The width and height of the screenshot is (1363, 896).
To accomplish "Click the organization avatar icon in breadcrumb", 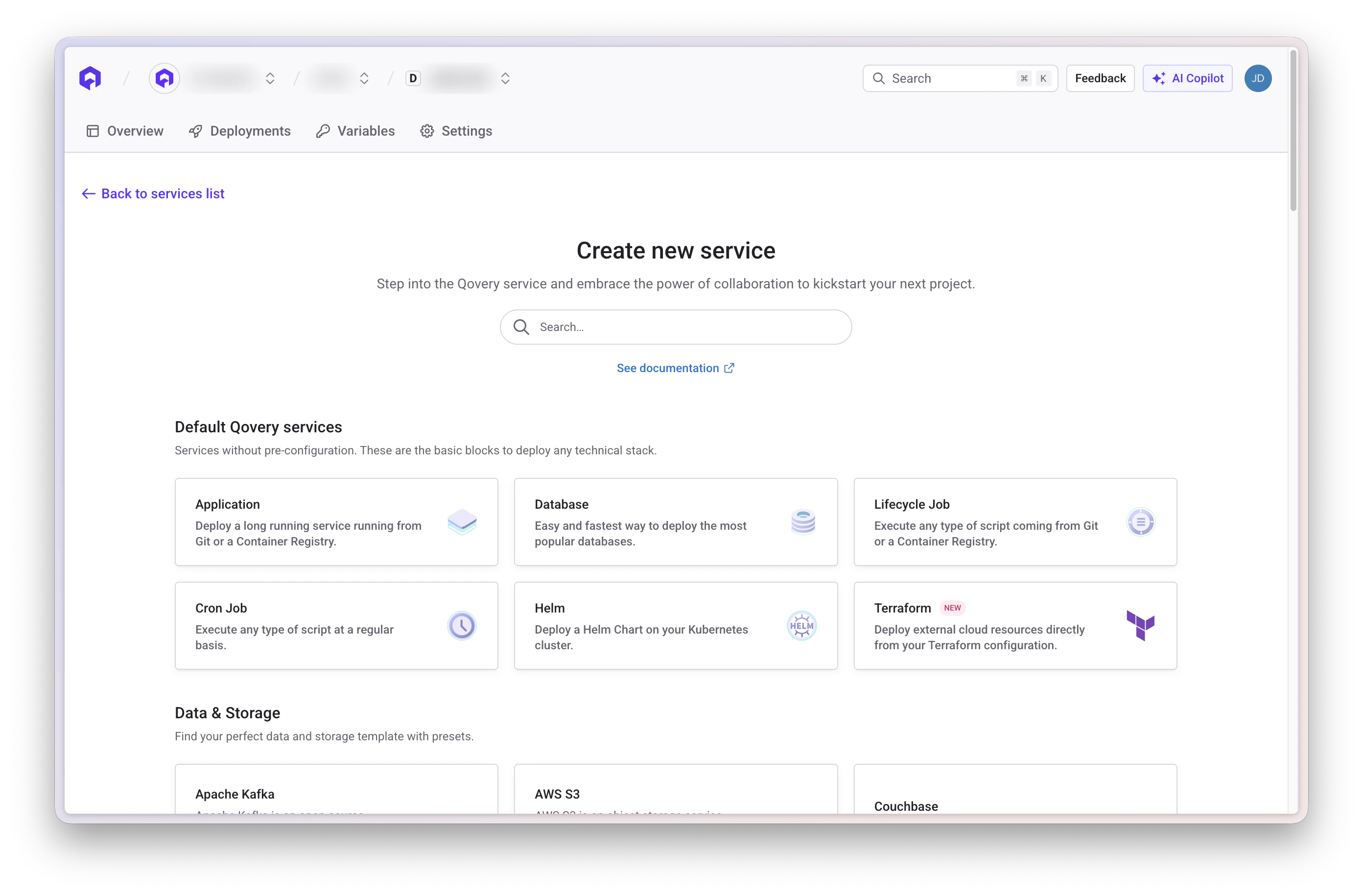I will tap(164, 78).
